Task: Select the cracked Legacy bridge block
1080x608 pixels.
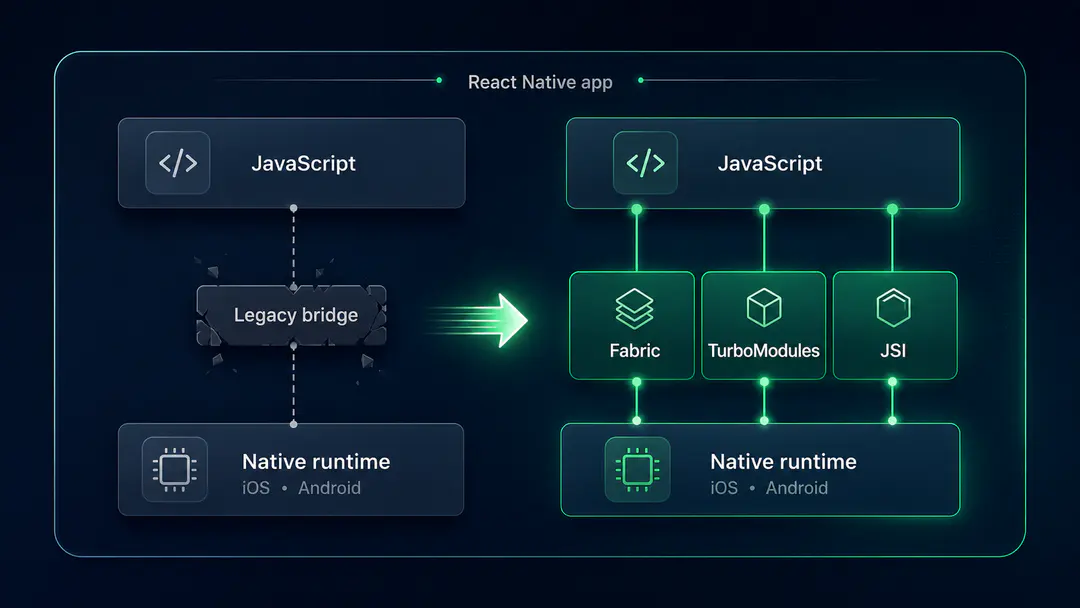Action: (291, 315)
